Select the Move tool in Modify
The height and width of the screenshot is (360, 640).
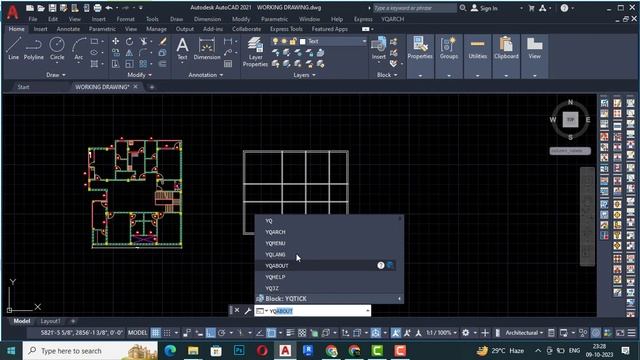tap(116, 41)
